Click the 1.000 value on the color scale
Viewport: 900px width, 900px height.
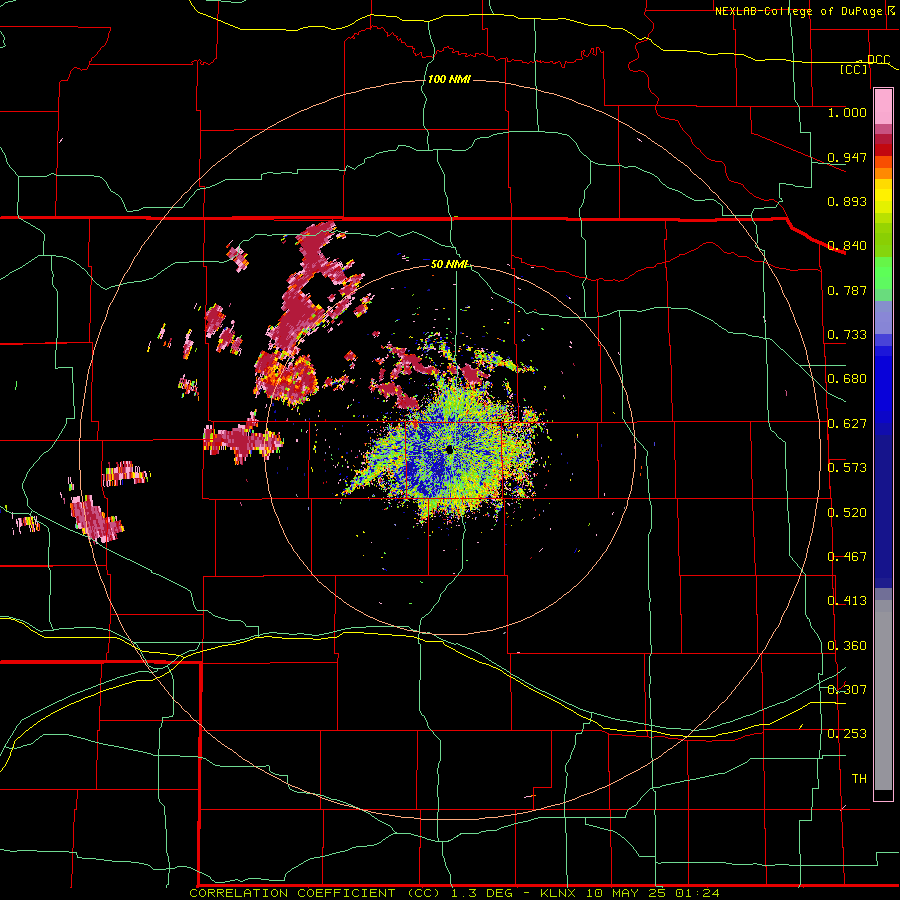click(847, 112)
